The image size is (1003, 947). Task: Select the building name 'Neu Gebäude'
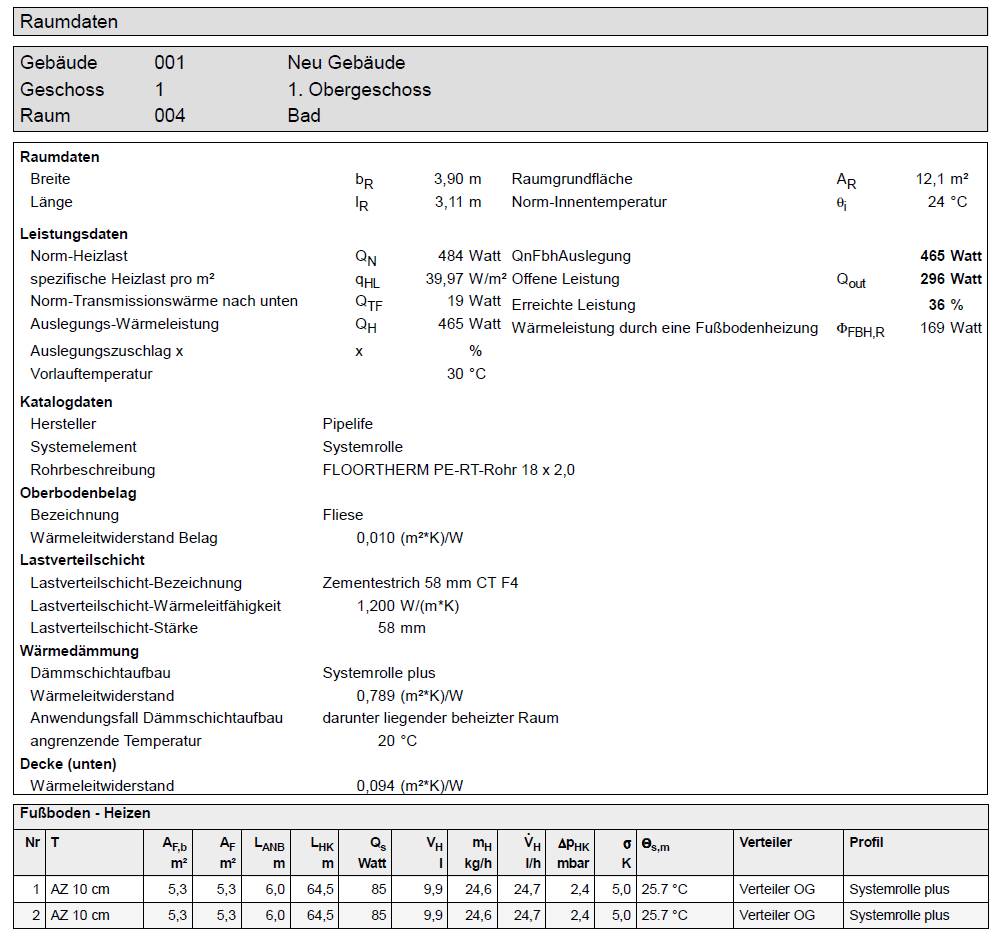(x=346, y=63)
